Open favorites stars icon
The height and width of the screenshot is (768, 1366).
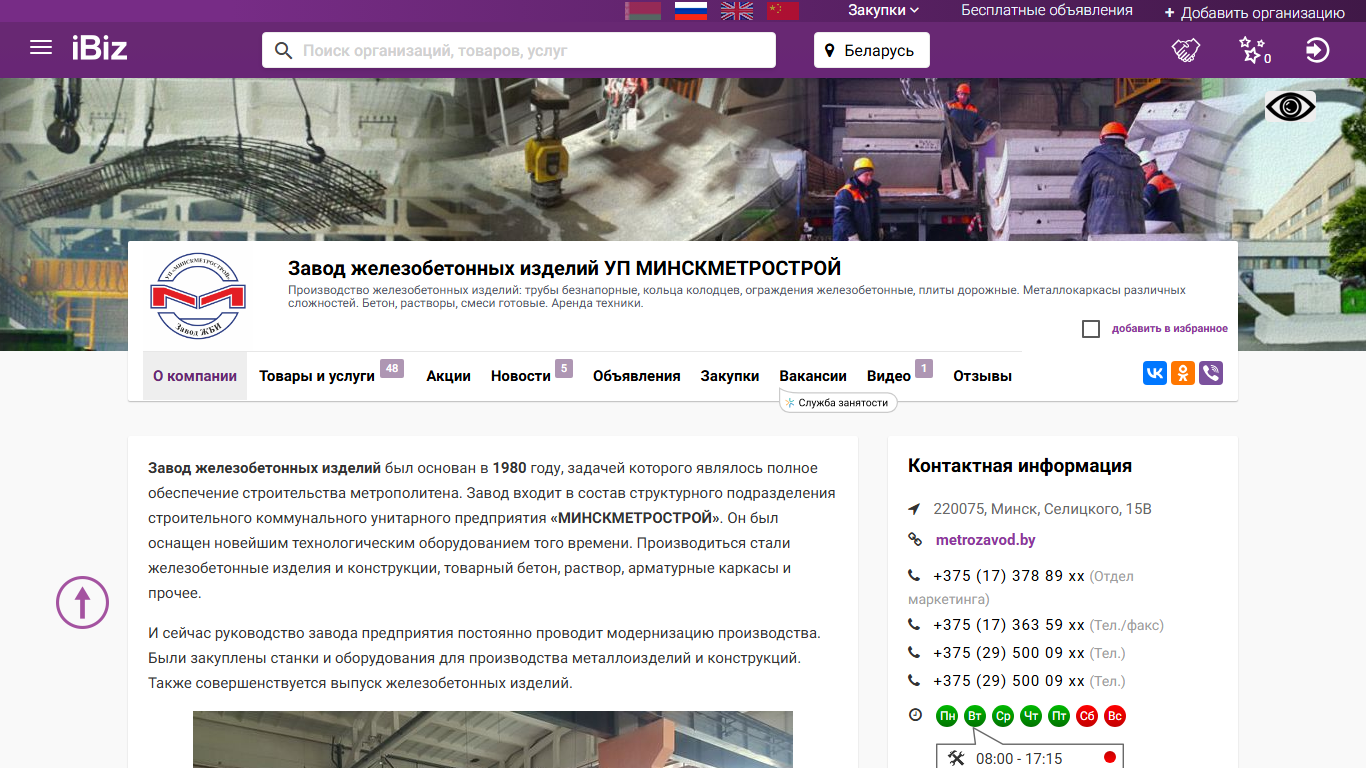(1253, 50)
